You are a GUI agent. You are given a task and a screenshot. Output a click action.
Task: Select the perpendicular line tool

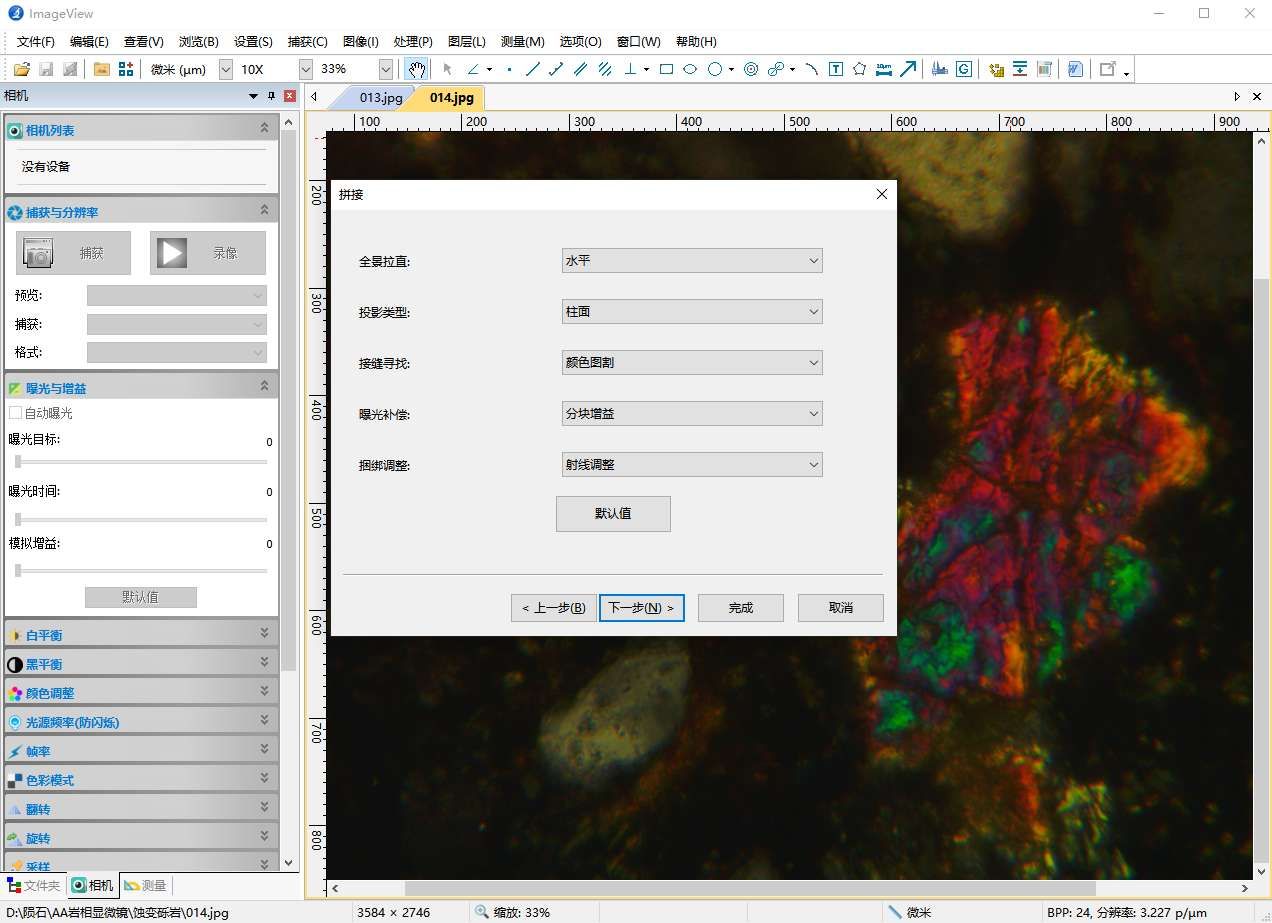click(x=631, y=69)
